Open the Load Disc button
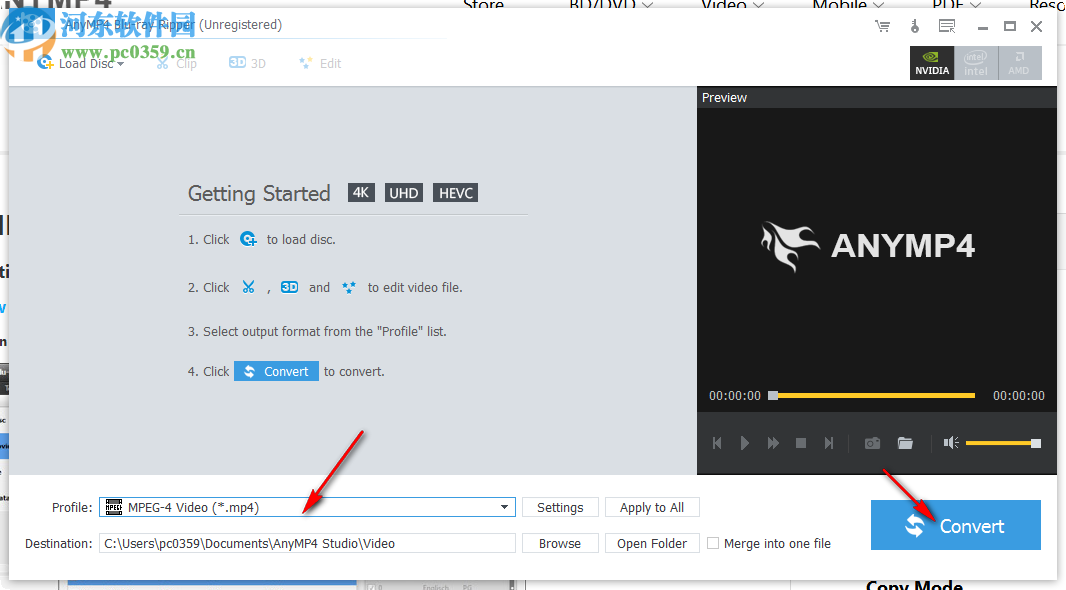This screenshot has width=1066, height=590. 80,63
